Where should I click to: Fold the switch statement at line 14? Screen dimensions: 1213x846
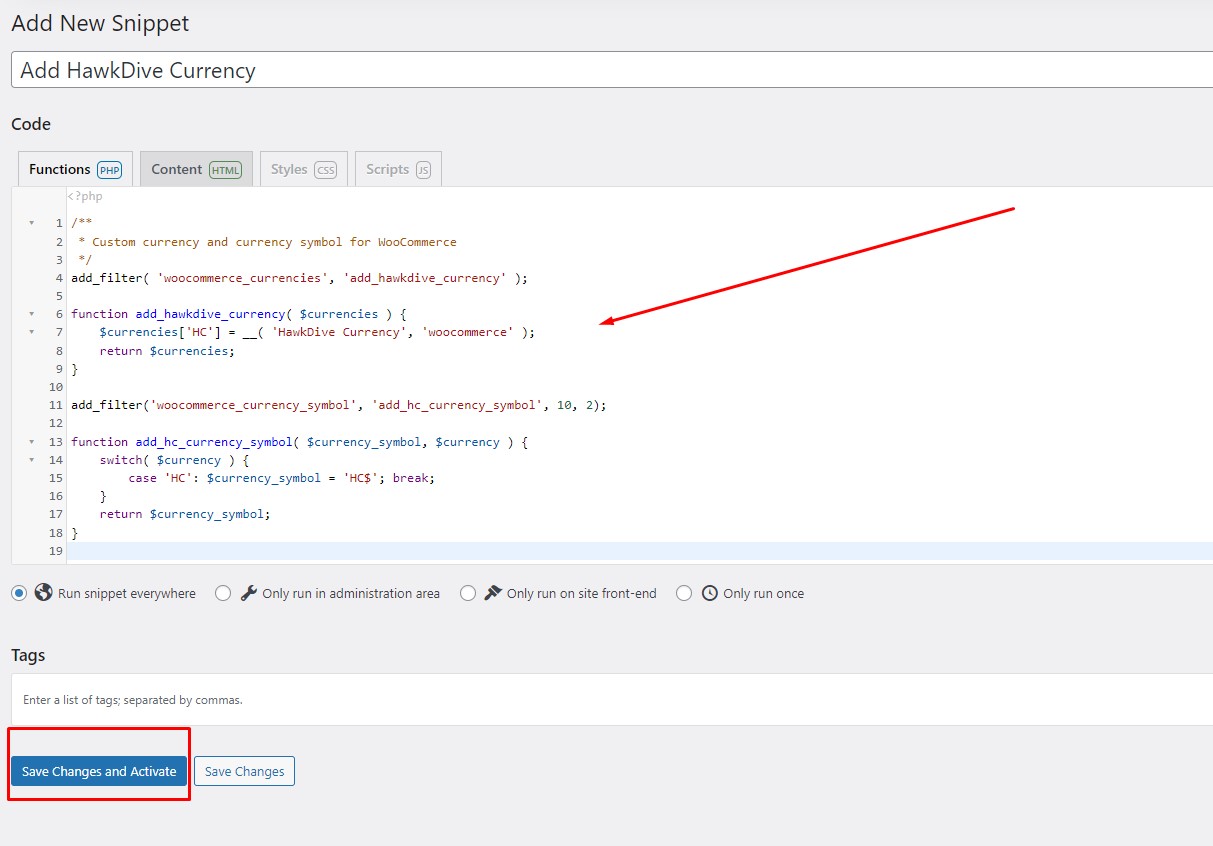tap(31, 460)
